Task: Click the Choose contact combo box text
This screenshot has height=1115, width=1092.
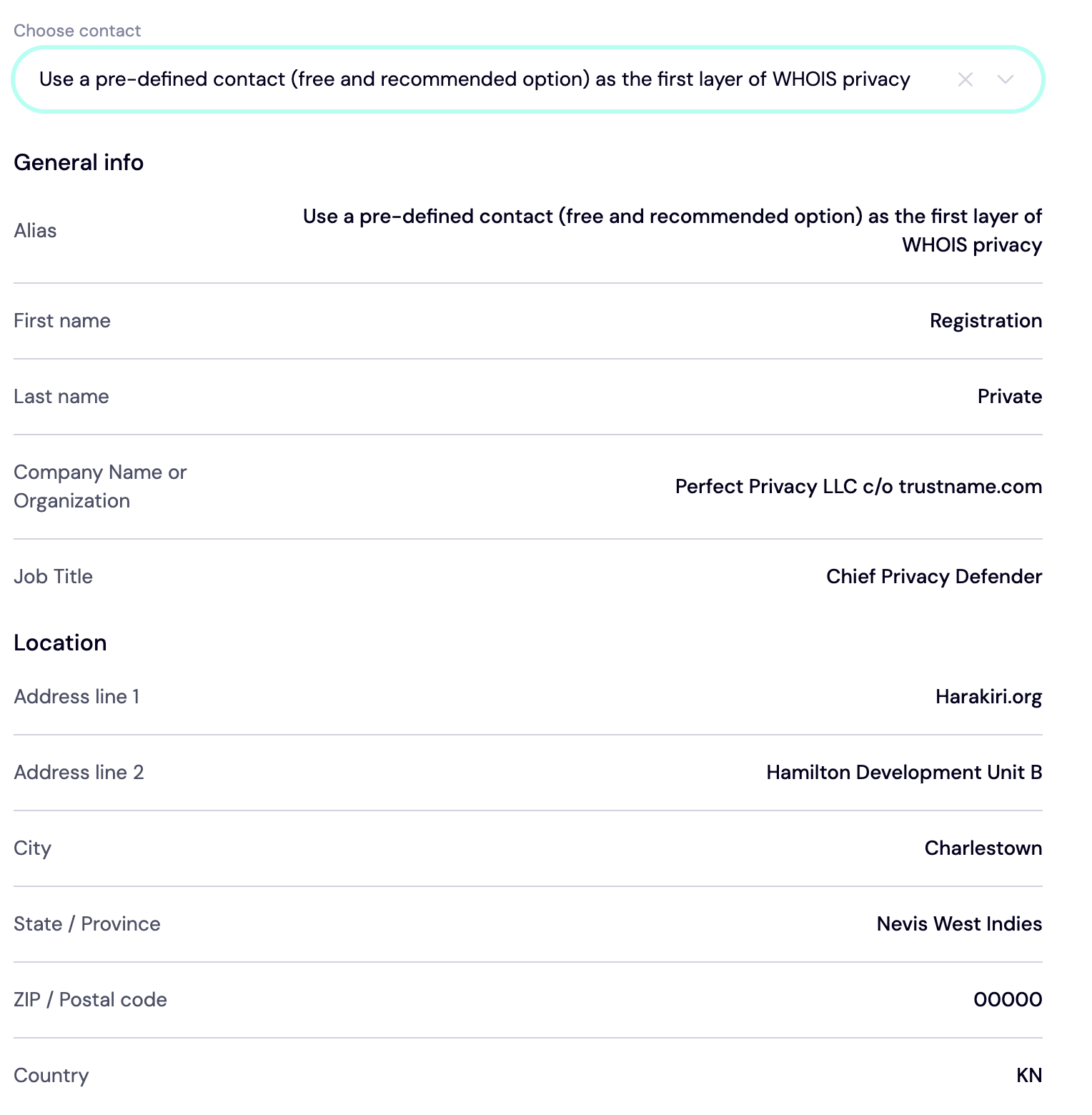Action: (x=474, y=79)
